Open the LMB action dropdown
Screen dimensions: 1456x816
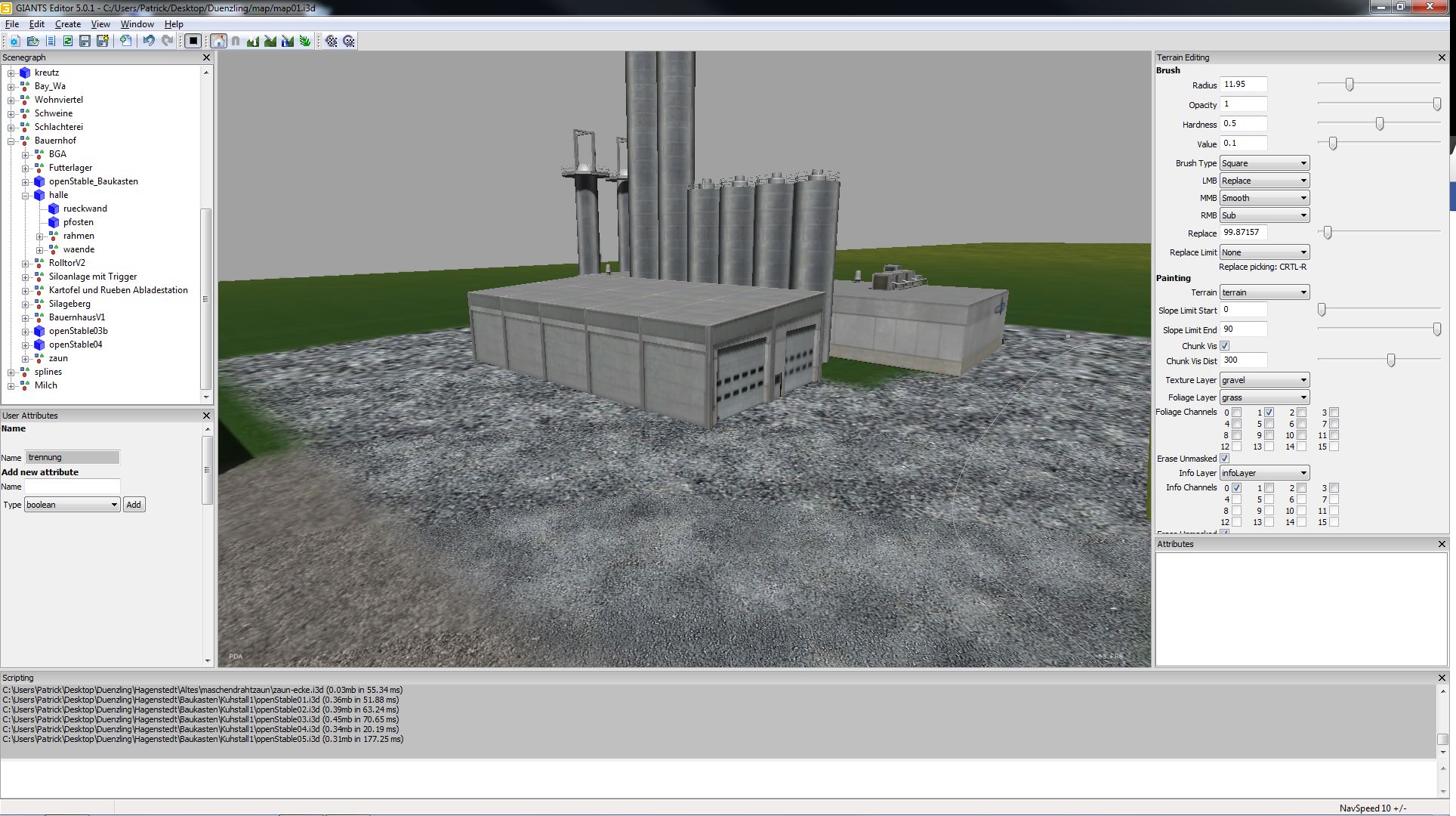tap(1264, 181)
